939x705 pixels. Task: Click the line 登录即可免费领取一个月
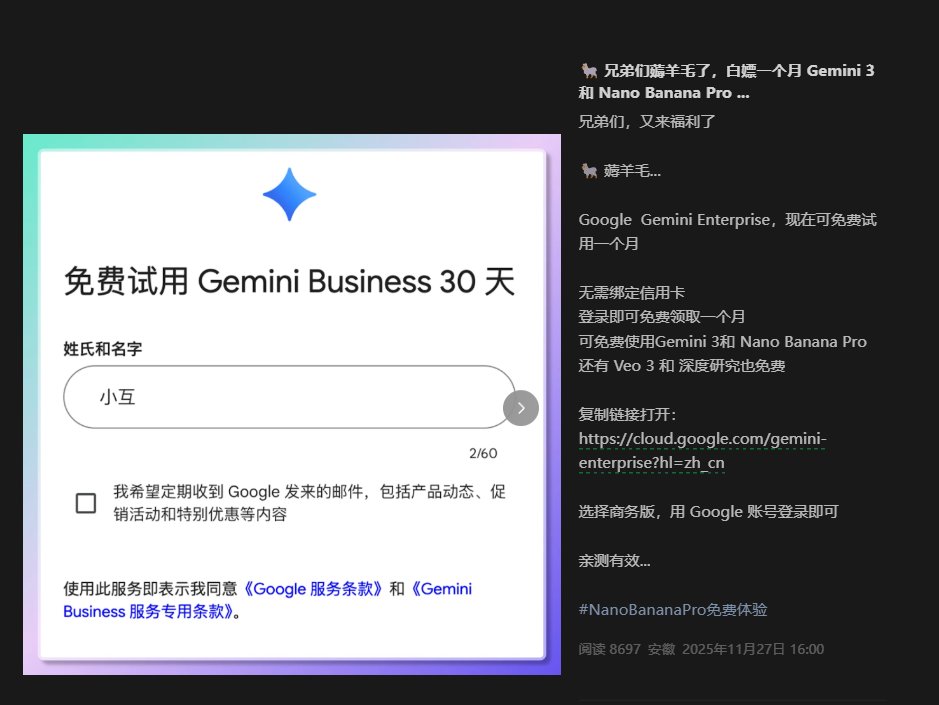point(662,316)
